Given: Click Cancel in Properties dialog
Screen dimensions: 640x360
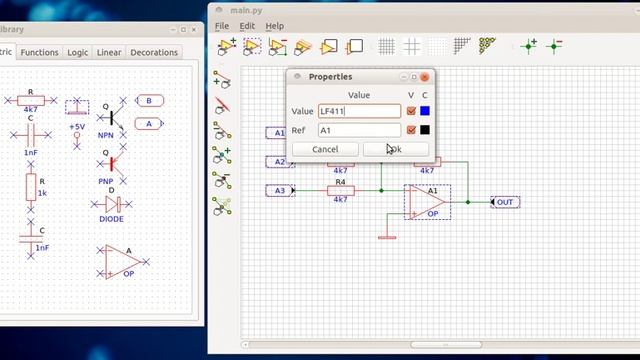Looking at the screenshot, I should [325, 149].
